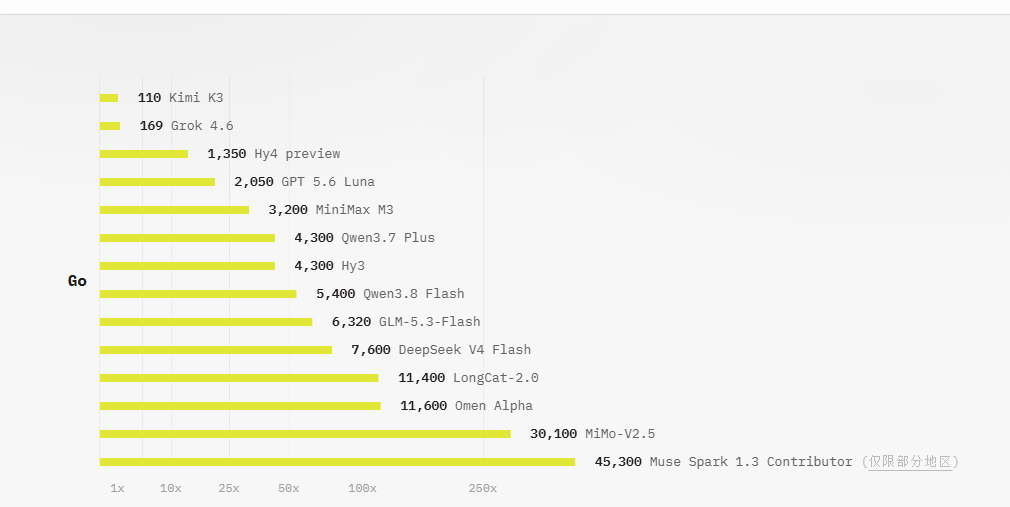This screenshot has width=1010, height=507.
Task: Click the MiniMax M3 label
Action: (x=354, y=210)
